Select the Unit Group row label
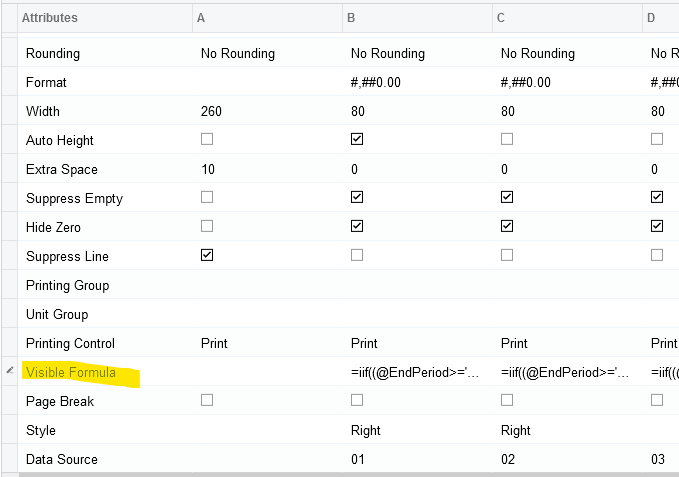The width and height of the screenshot is (679, 477). tap(57, 314)
